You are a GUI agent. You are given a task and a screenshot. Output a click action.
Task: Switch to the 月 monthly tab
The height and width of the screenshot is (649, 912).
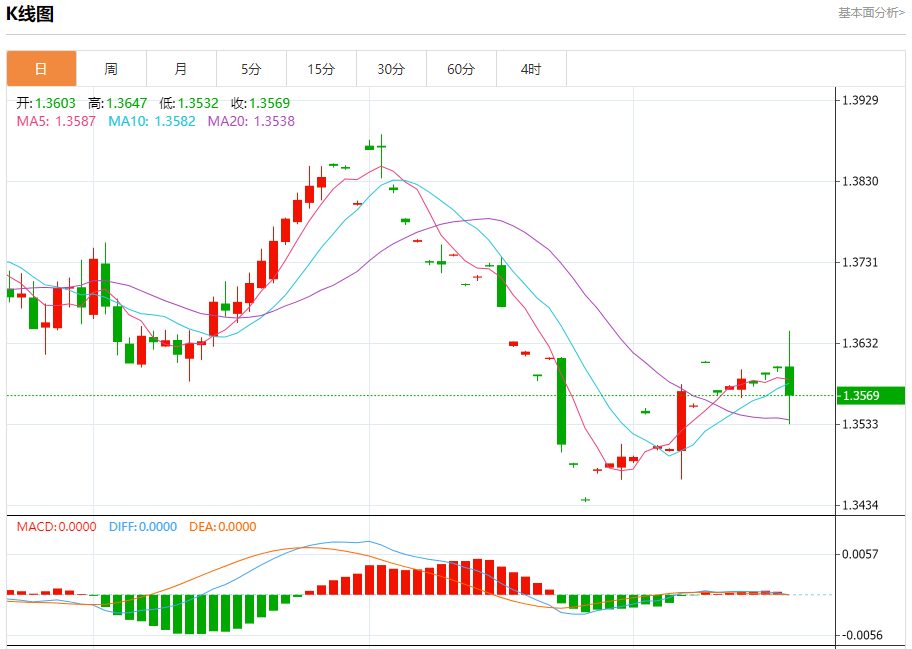coord(181,69)
